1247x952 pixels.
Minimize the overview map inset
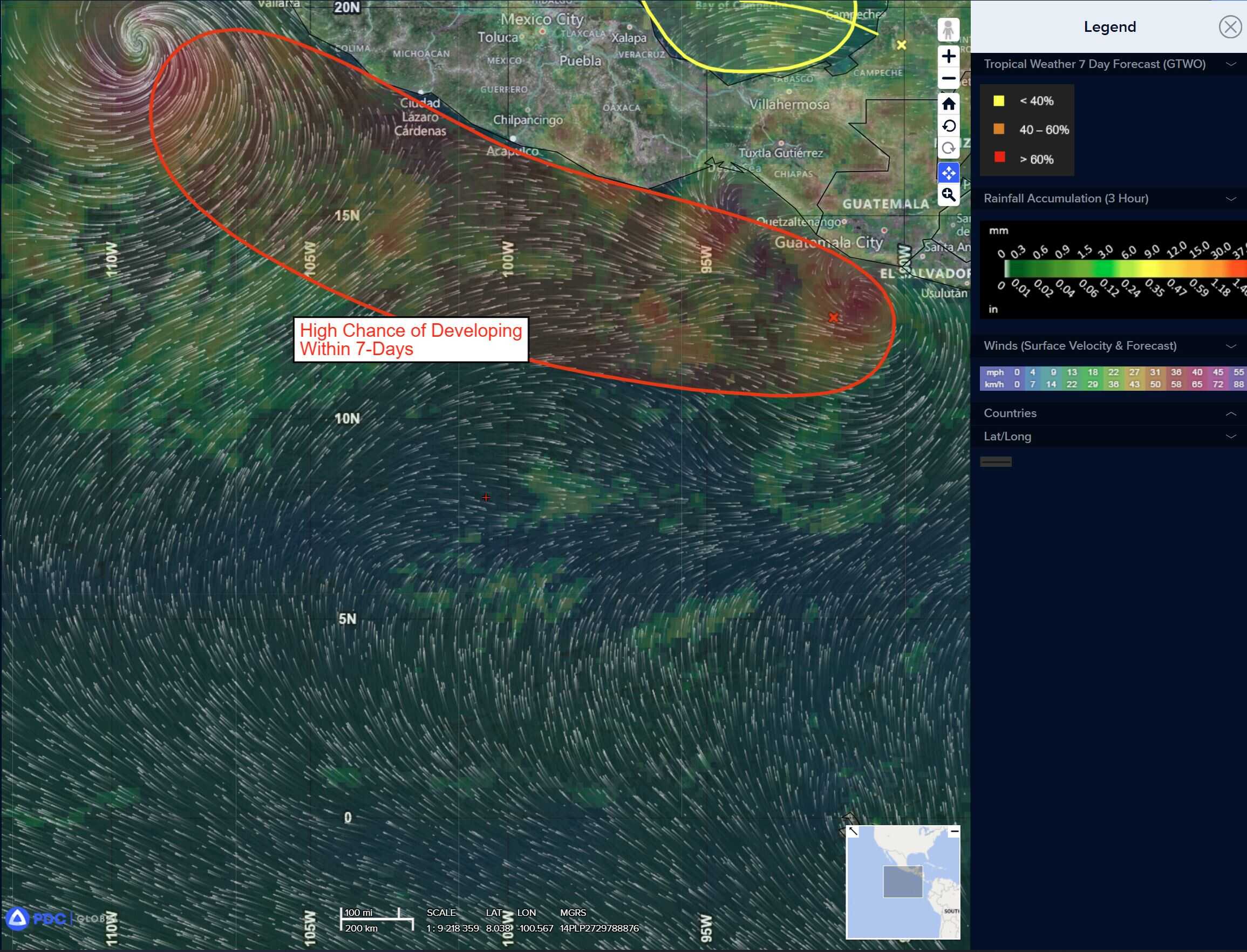coord(954,831)
